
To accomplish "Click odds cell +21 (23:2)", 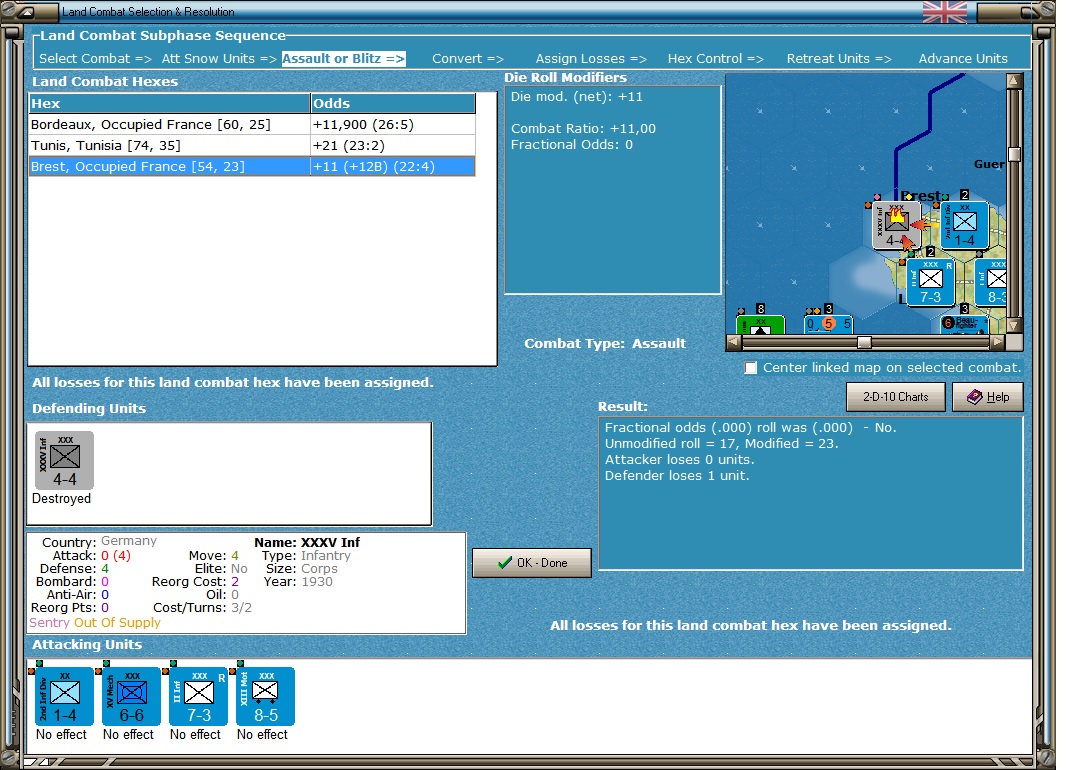I will pyautogui.click(x=393, y=145).
